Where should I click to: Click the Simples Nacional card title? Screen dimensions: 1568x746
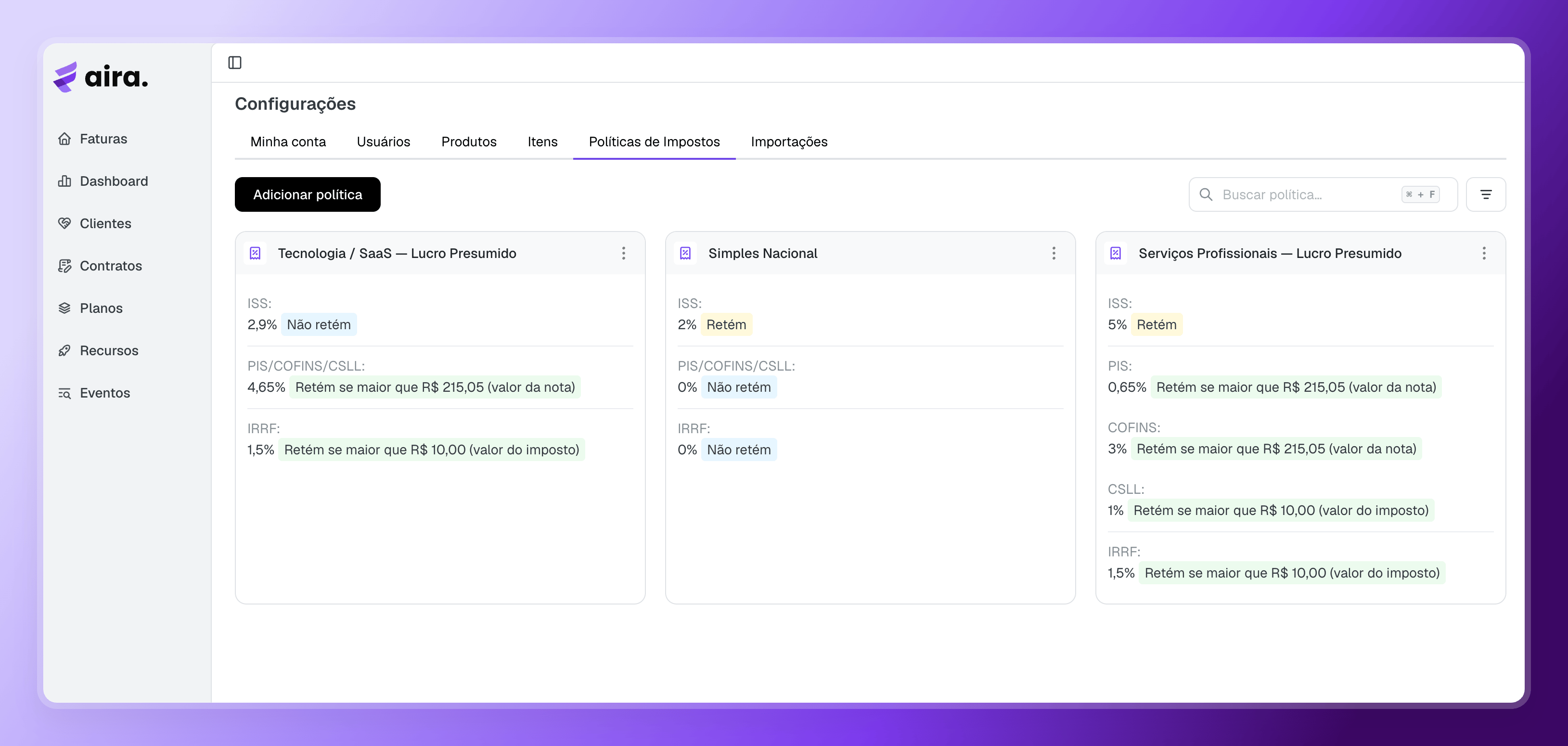tap(763, 253)
